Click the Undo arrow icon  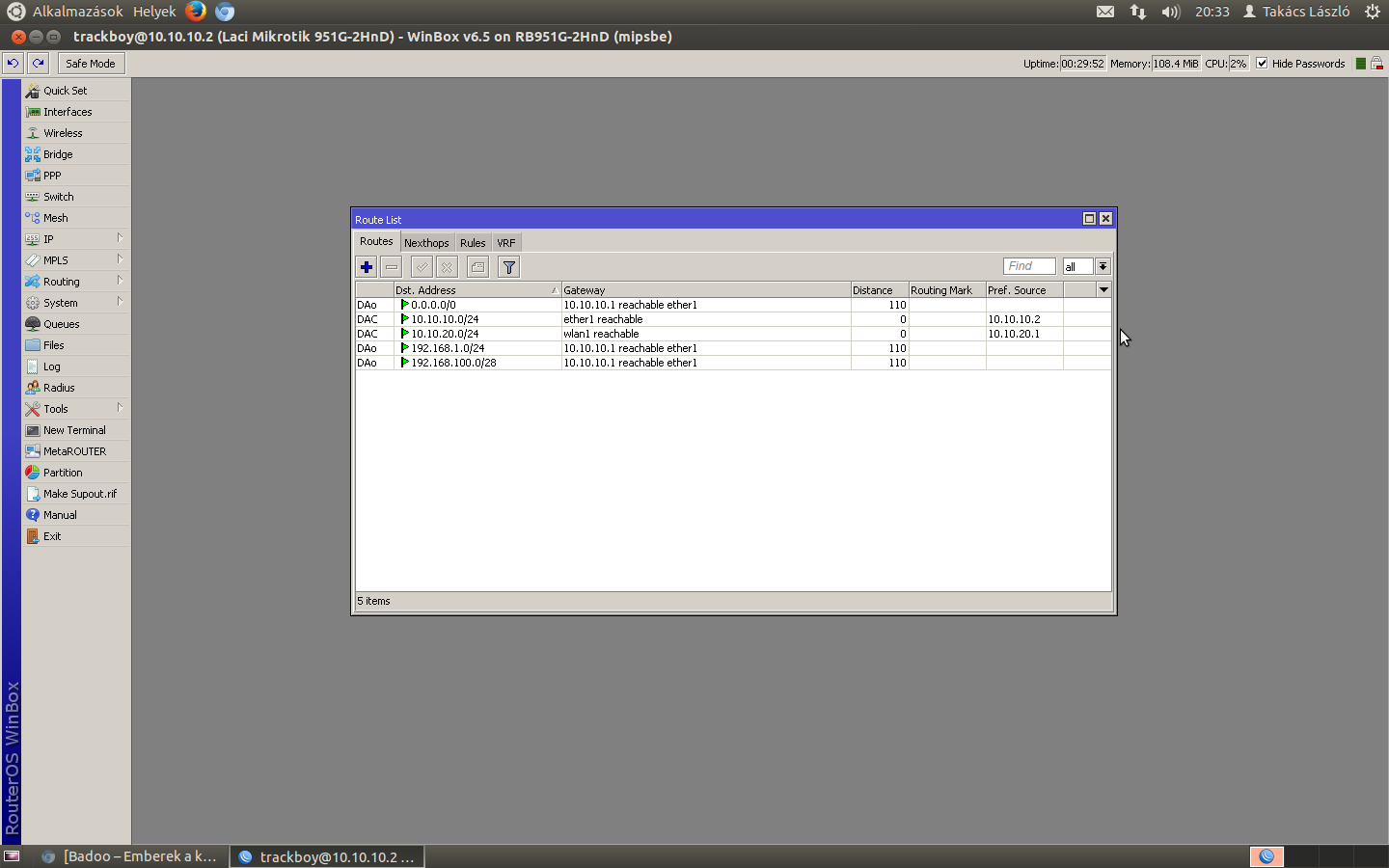click(x=13, y=63)
